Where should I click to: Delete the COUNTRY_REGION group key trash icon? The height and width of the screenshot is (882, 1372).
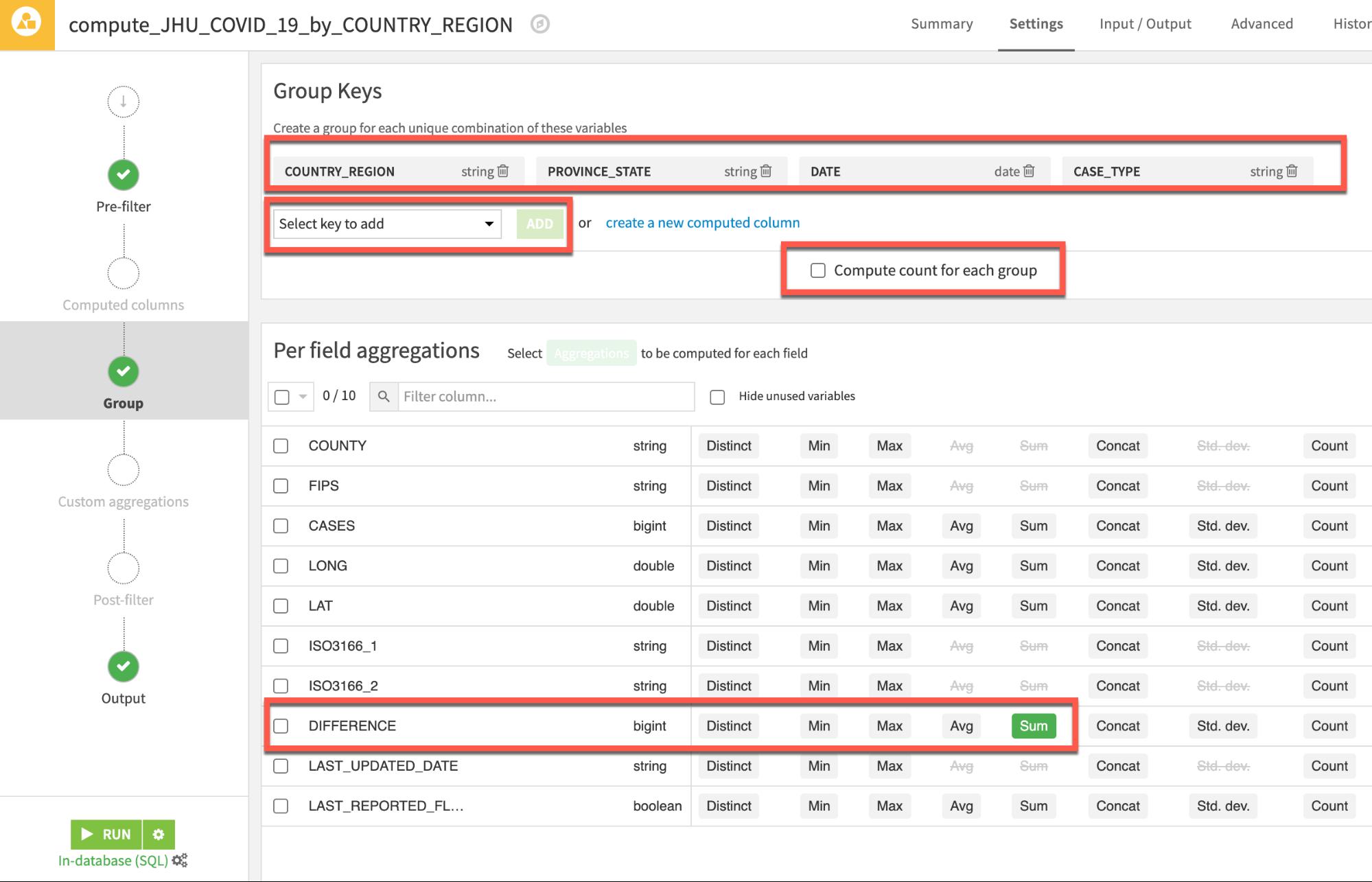503,171
